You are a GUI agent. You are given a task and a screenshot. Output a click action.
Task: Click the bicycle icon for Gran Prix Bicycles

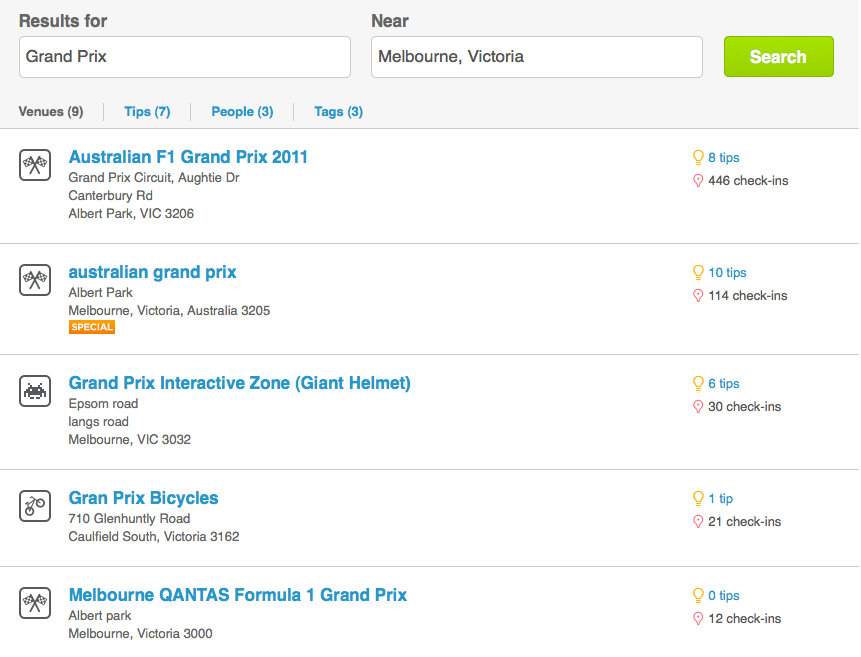pos(35,506)
